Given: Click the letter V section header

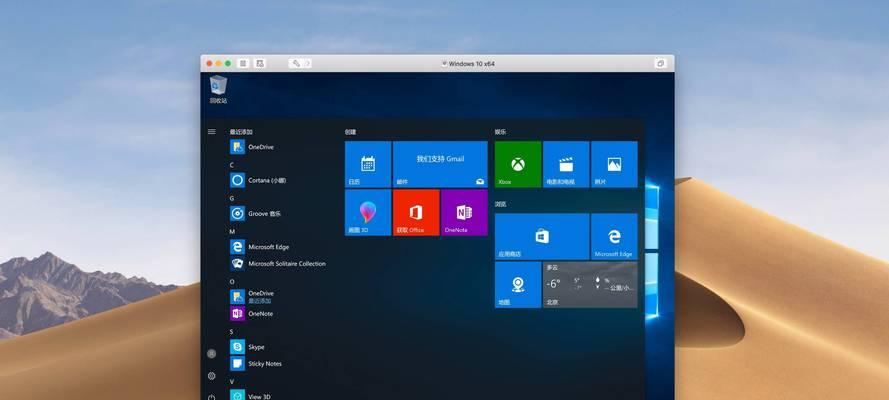Looking at the screenshot, I should (x=231, y=381).
